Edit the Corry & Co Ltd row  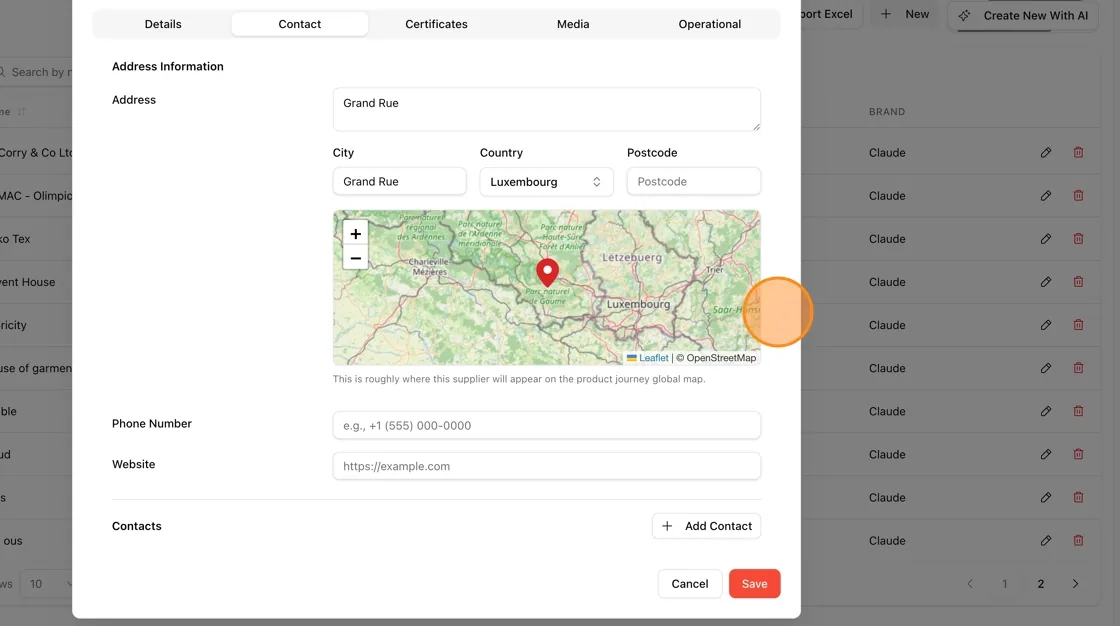[1046, 152]
